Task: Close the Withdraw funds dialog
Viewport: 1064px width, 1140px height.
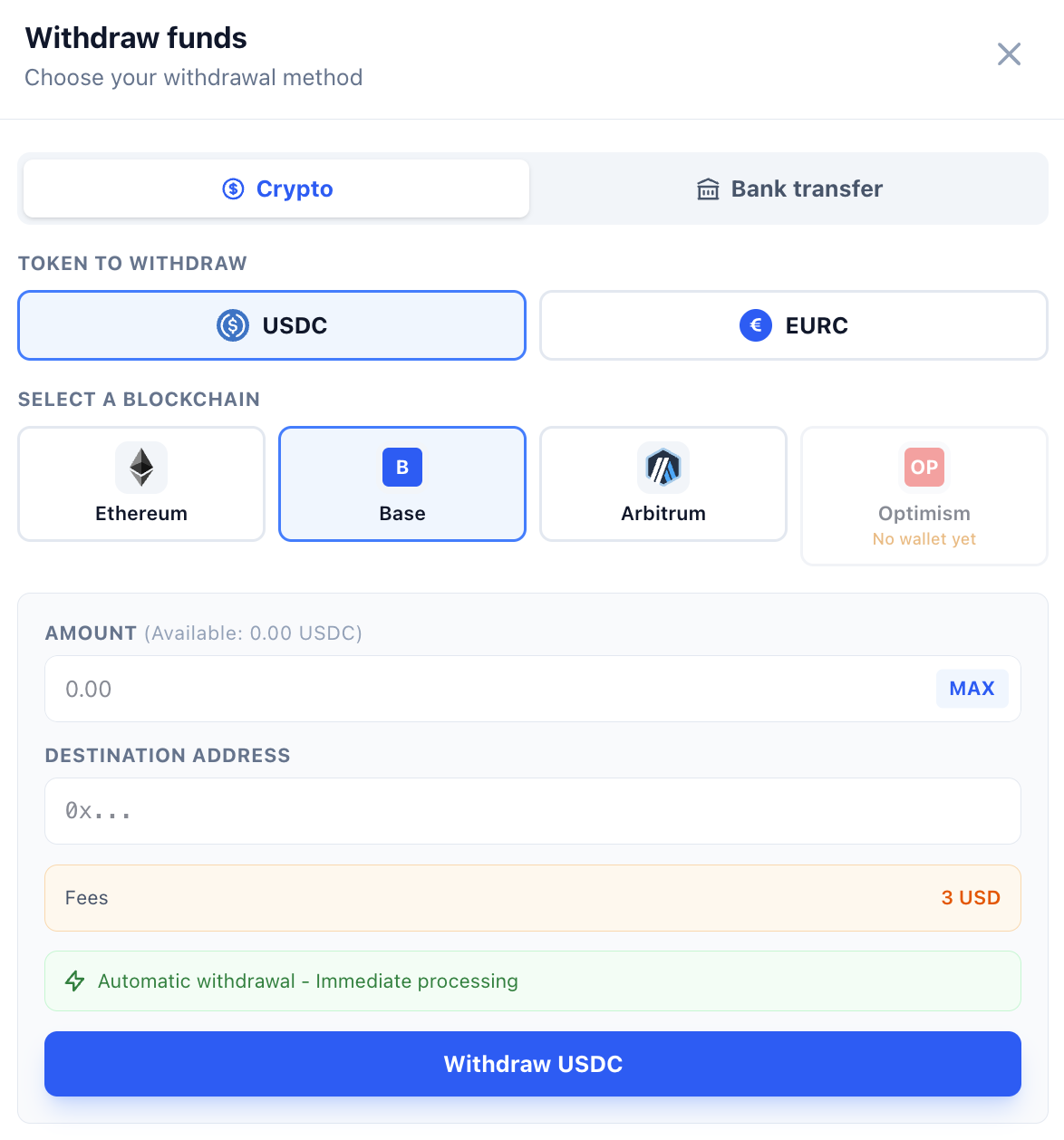Action: coord(1009,54)
